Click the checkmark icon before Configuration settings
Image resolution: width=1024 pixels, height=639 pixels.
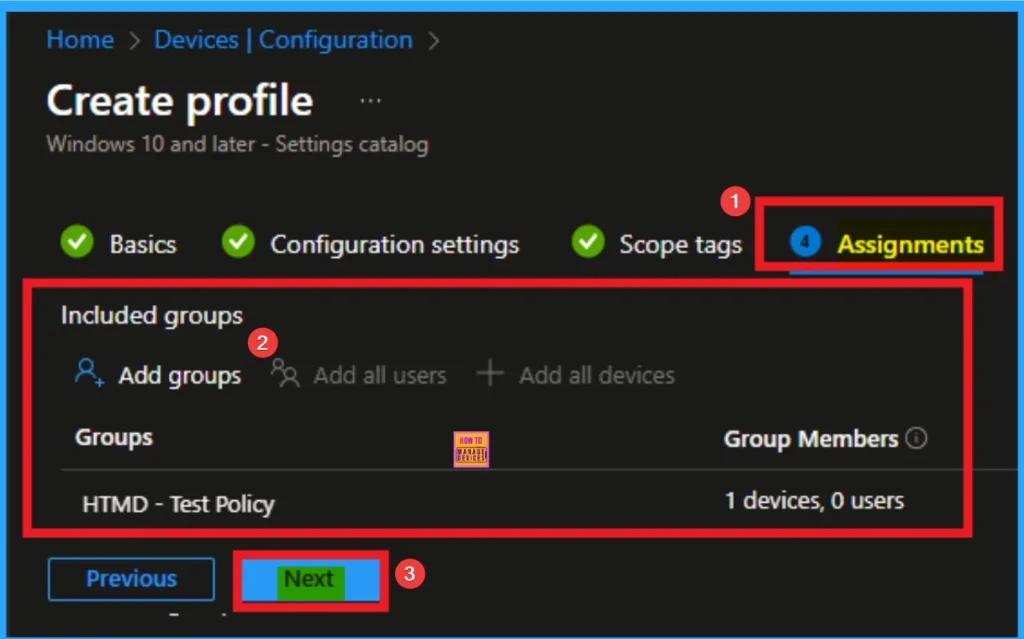238,243
